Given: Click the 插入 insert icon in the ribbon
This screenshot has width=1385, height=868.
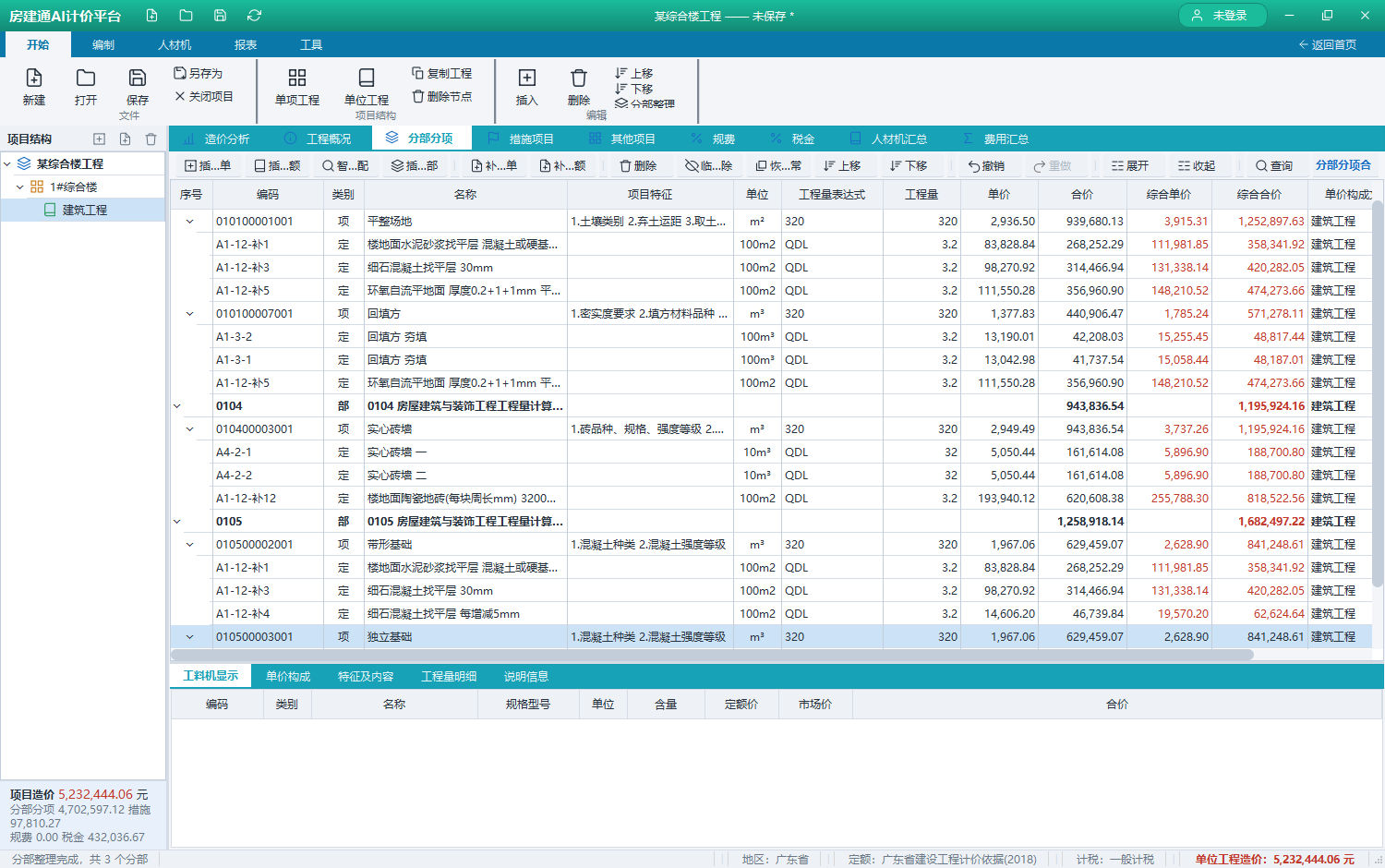Looking at the screenshot, I should tap(527, 78).
